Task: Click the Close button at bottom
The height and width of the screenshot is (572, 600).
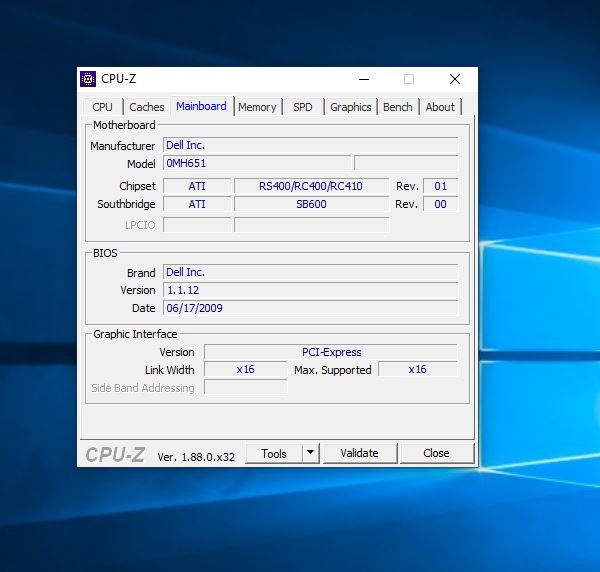Action: [436, 453]
